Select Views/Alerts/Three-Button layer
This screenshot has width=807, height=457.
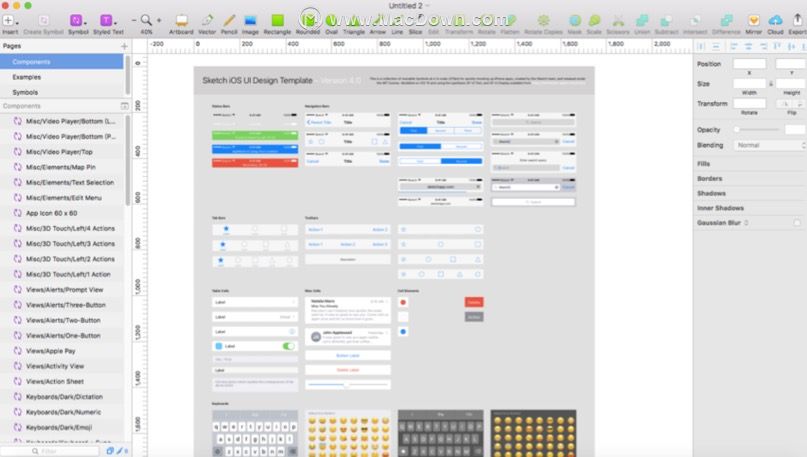tap(65, 305)
